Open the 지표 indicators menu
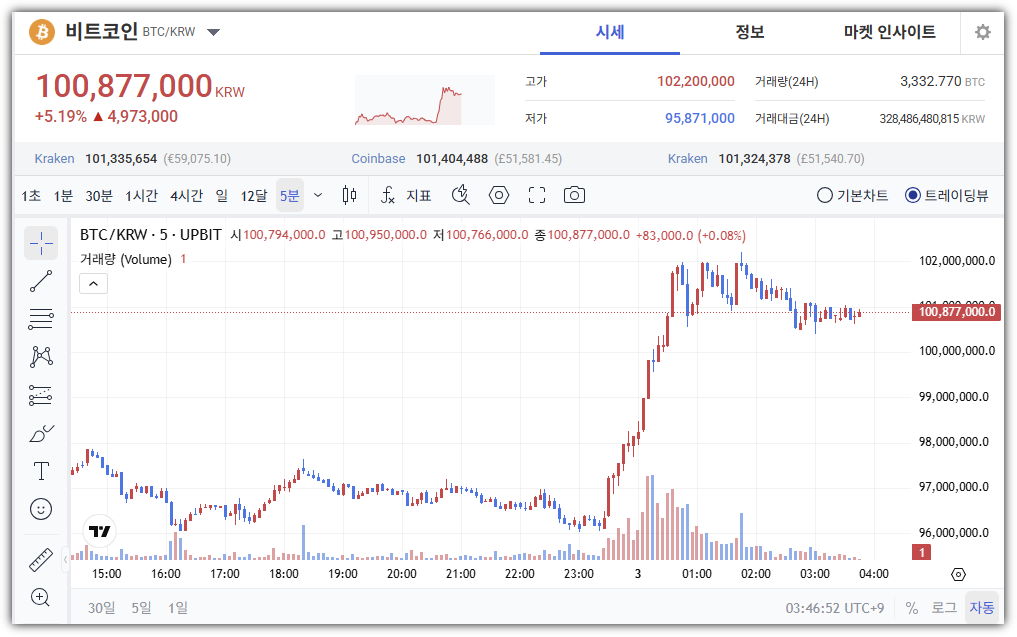The width and height of the screenshot is (1017, 637). 419,195
